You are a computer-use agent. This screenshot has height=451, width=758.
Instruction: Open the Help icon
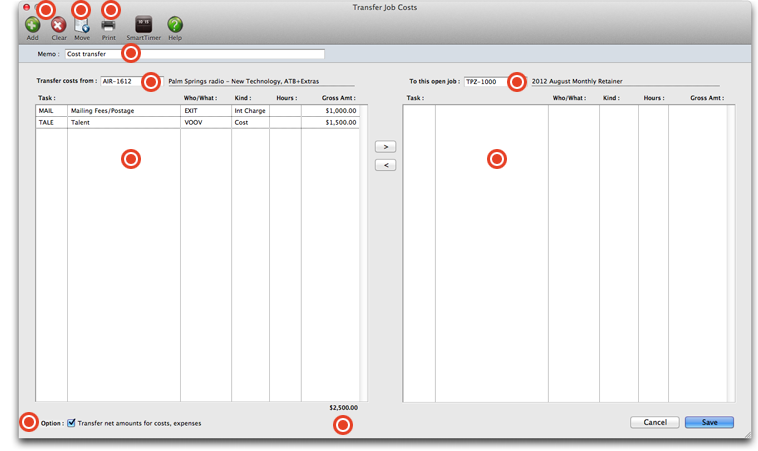[175, 25]
